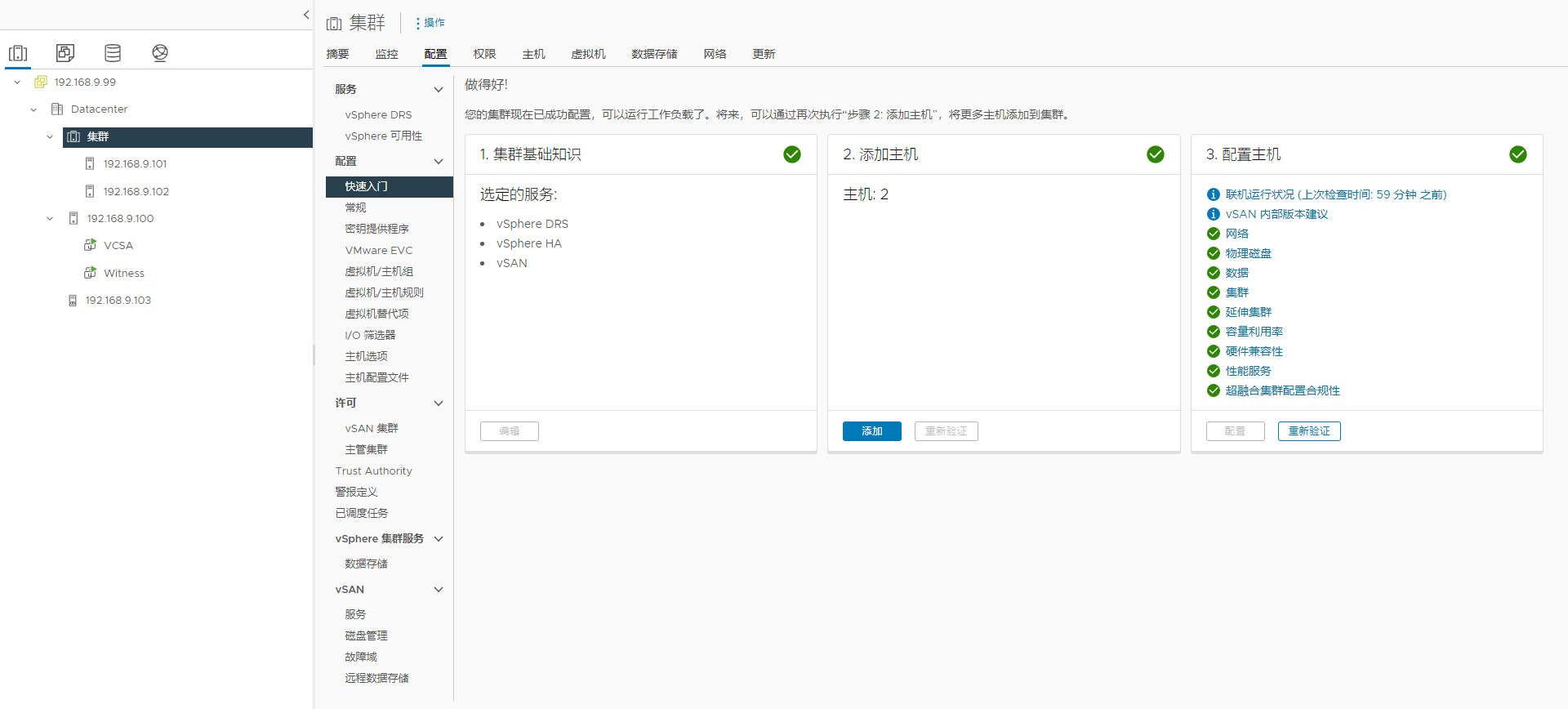Switch to the 权限 tab
This screenshot has height=709, width=1568.
coord(484,54)
